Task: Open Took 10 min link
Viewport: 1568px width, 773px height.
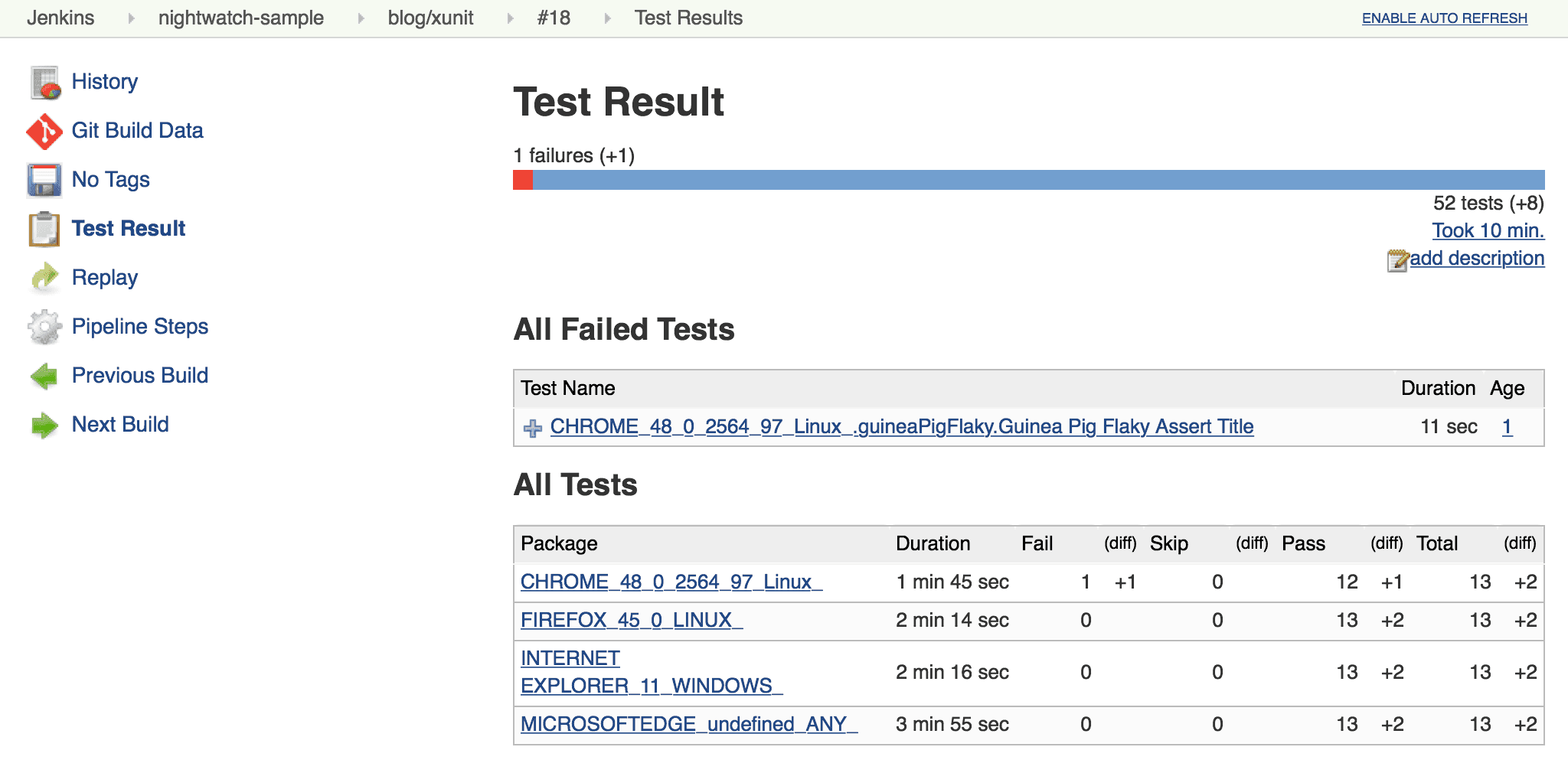Action: 1486,230
